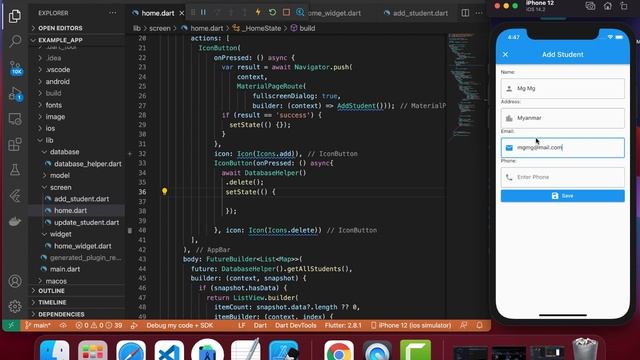640x360 pixels.
Task: Collapse the database folder
Action: click(x=64, y=152)
